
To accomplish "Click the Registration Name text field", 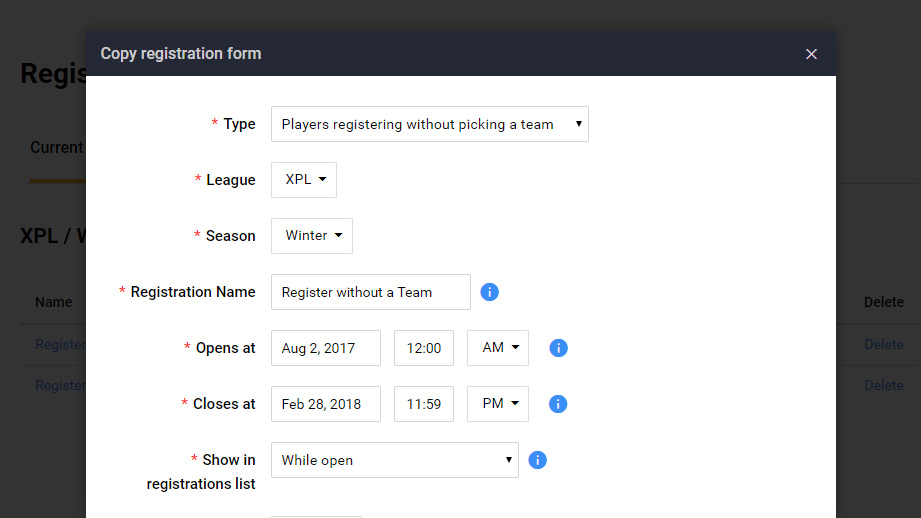I will (x=370, y=292).
